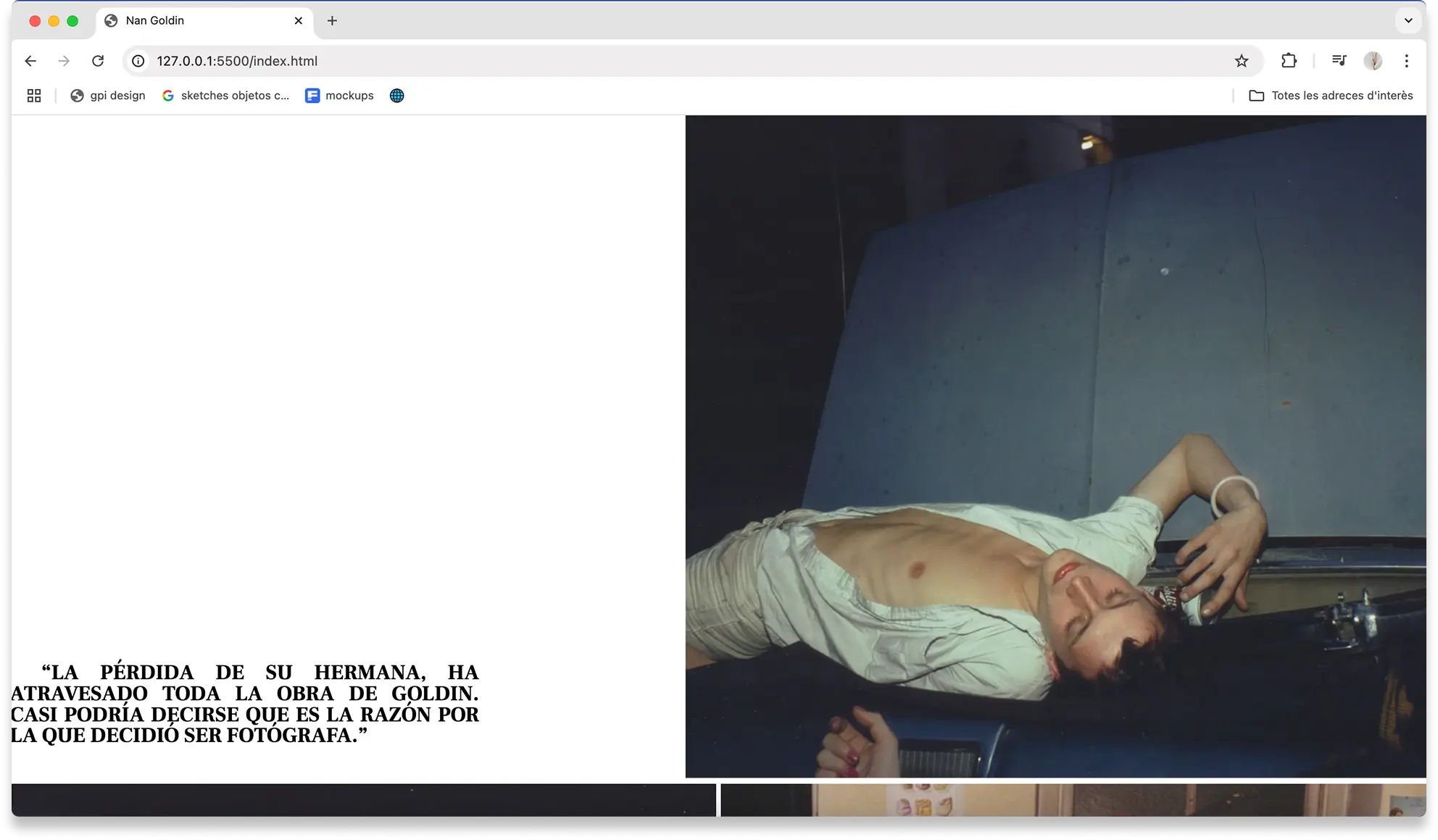This screenshot has width=1438, height=840.
Task: View site information icon in address bar
Action: pyautogui.click(x=138, y=61)
